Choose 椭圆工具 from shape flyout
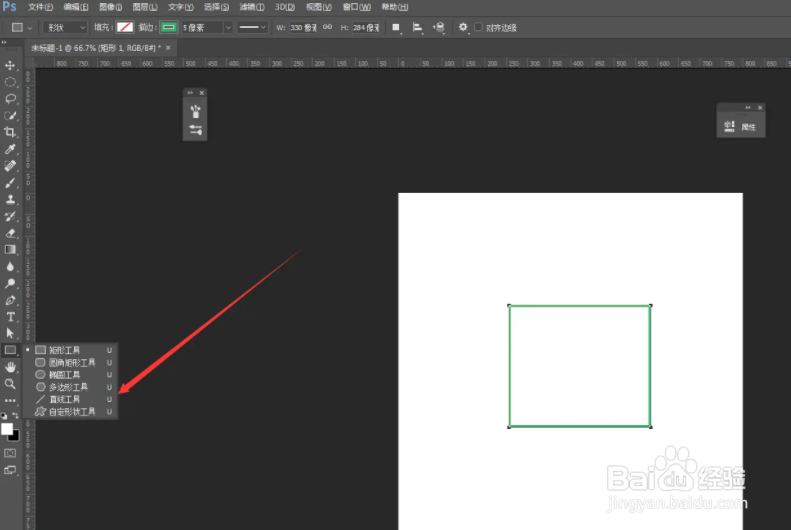 tap(71, 375)
